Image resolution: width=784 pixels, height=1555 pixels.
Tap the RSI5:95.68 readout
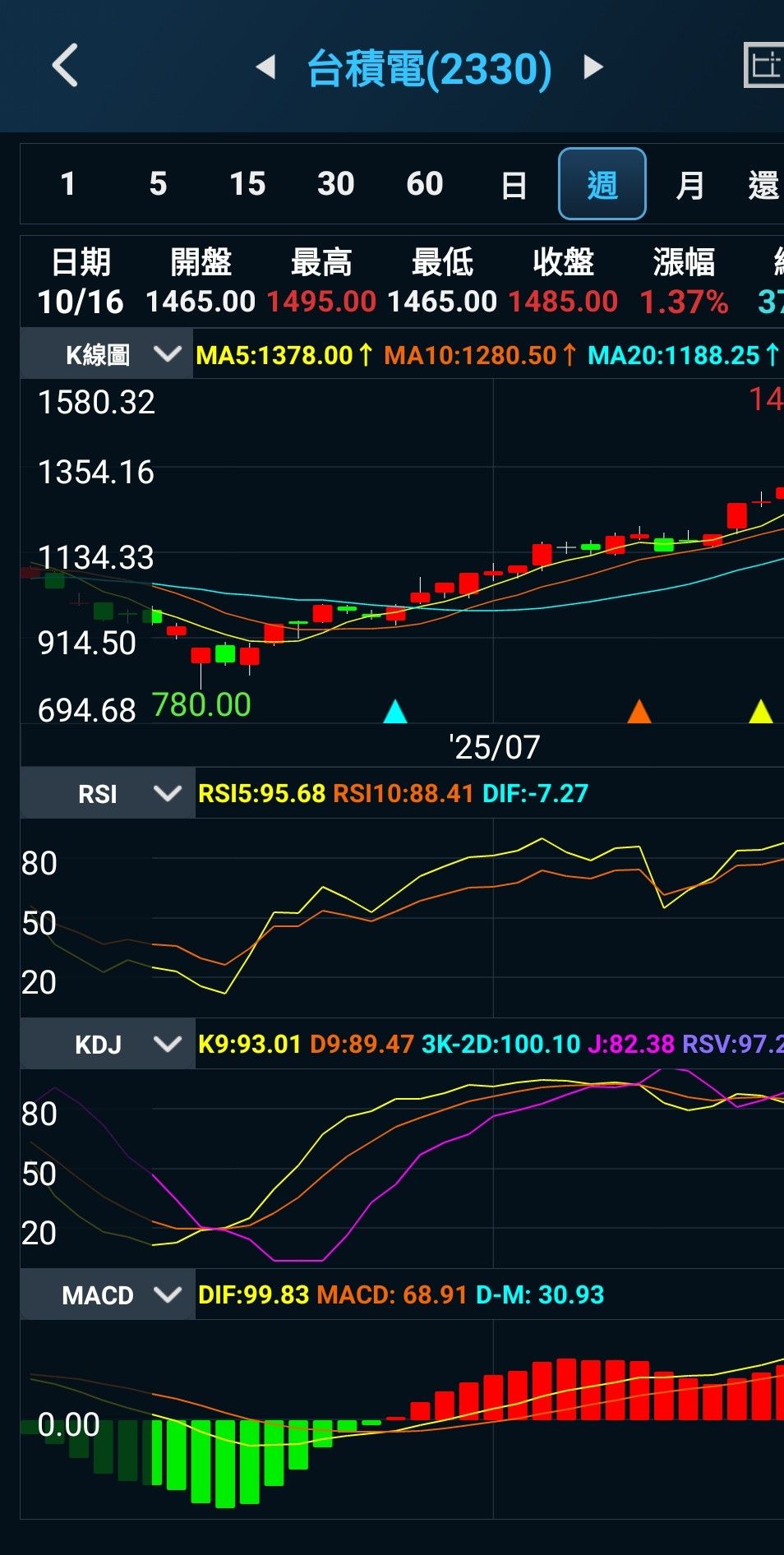click(x=261, y=793)
